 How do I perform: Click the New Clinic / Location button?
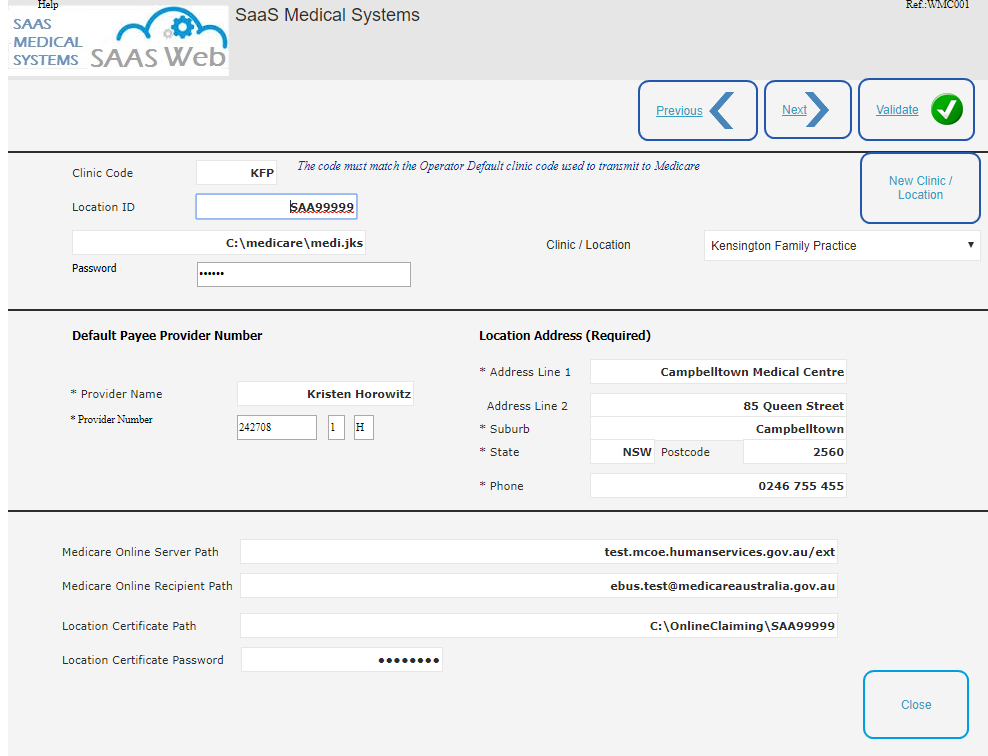920,188
